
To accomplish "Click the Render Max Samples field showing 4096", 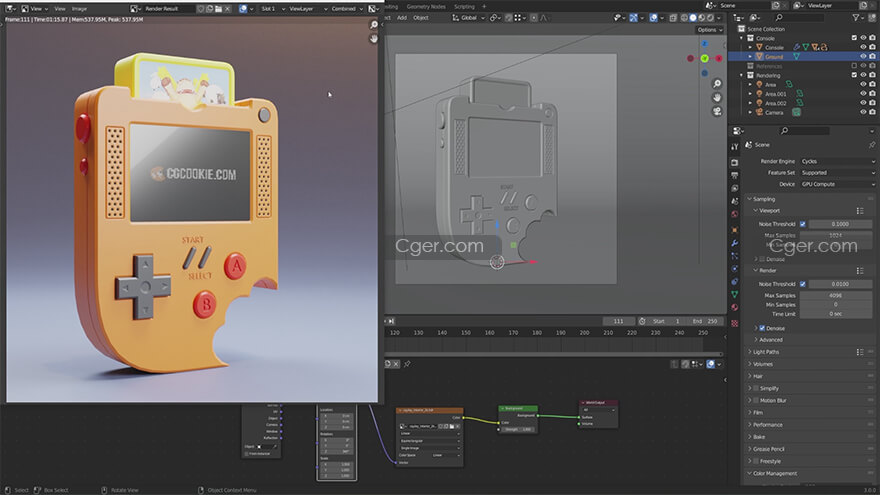I will (x=836, y=295).
